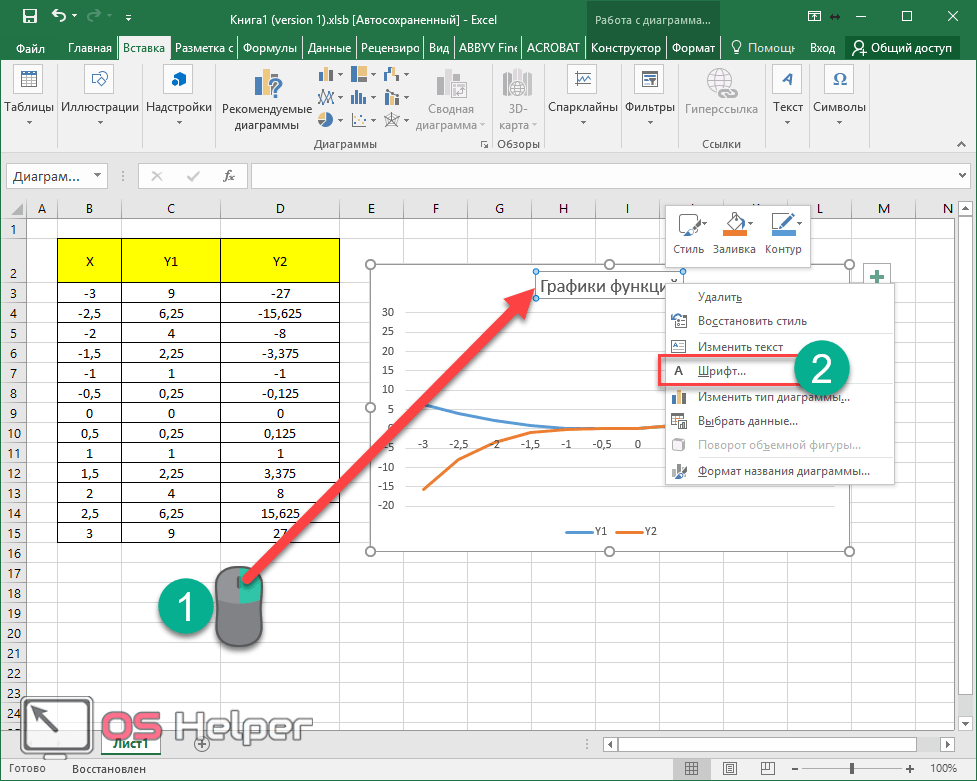
Task: Select Шрифт... from context menu
Action: 722,371
